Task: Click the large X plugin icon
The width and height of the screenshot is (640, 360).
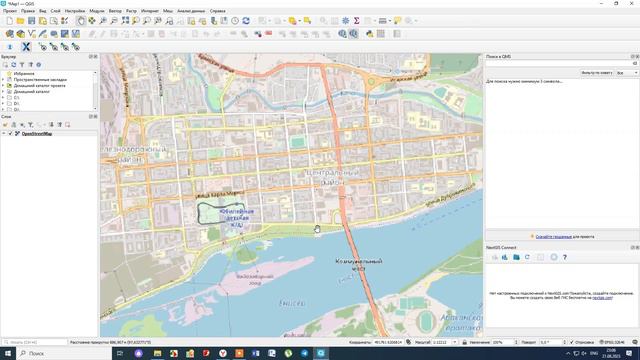Action: [x=26, y=47]
